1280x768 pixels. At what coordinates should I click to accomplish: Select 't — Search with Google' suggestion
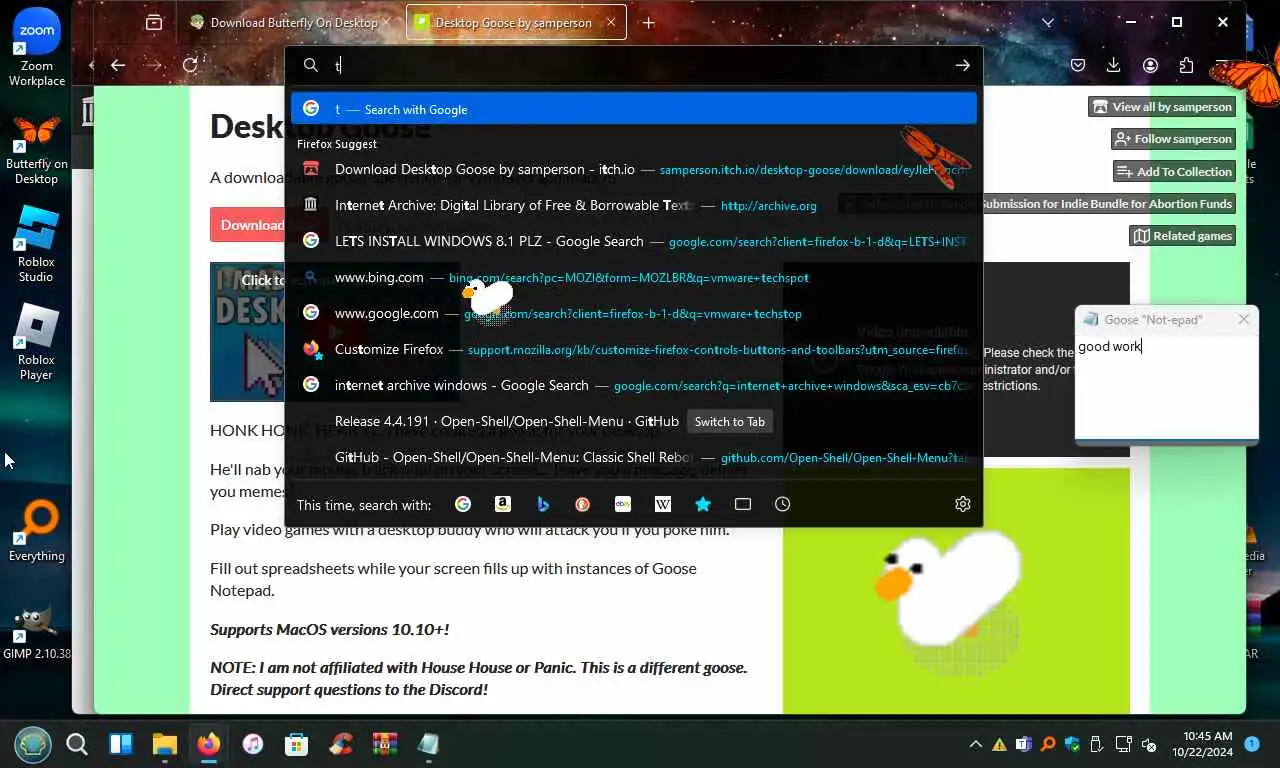coord(634,109)
